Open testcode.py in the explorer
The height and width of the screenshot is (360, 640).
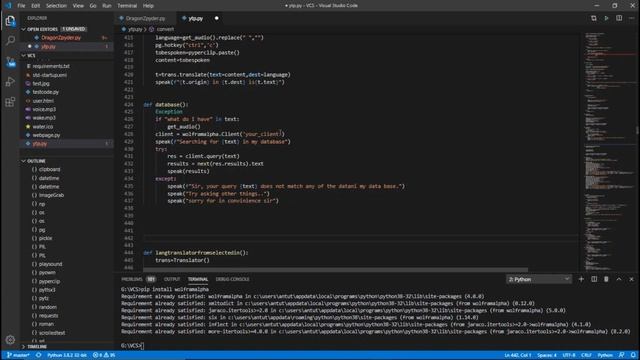(46, 92)
